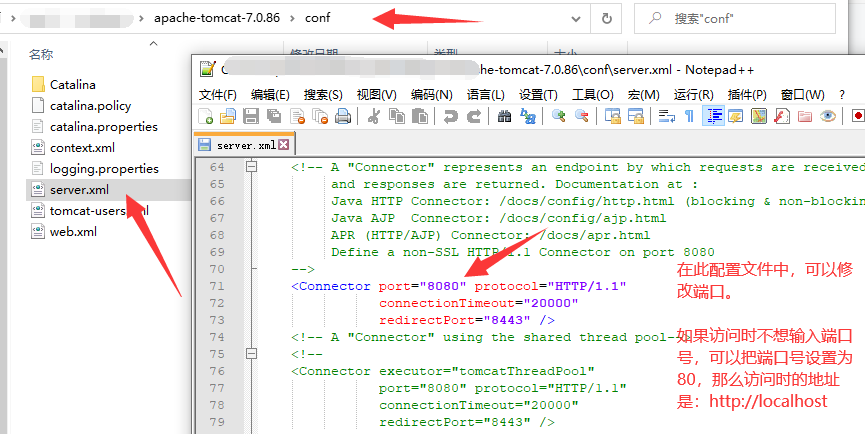Click the Start Recording macro icon

(x=858, y=116)
